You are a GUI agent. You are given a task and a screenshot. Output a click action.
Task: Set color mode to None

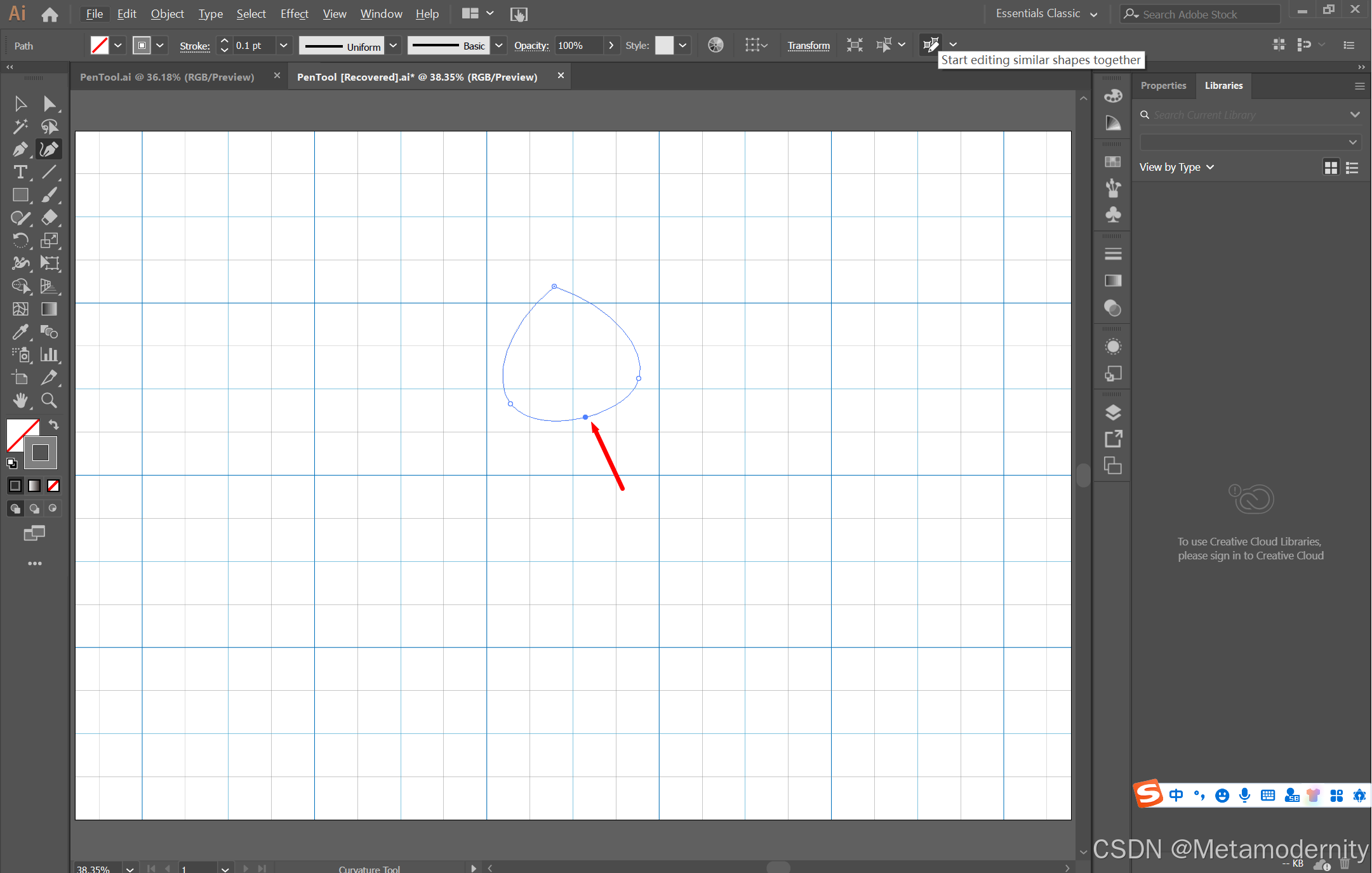(53, 486)
